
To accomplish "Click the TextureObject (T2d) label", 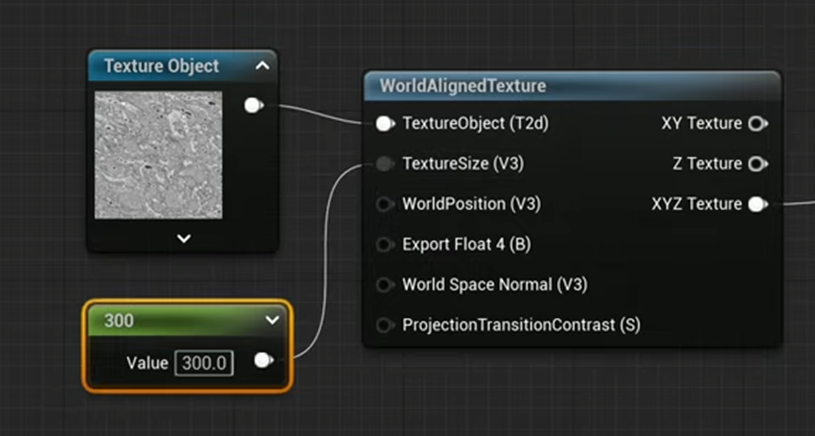I will [x=476, y=124].
